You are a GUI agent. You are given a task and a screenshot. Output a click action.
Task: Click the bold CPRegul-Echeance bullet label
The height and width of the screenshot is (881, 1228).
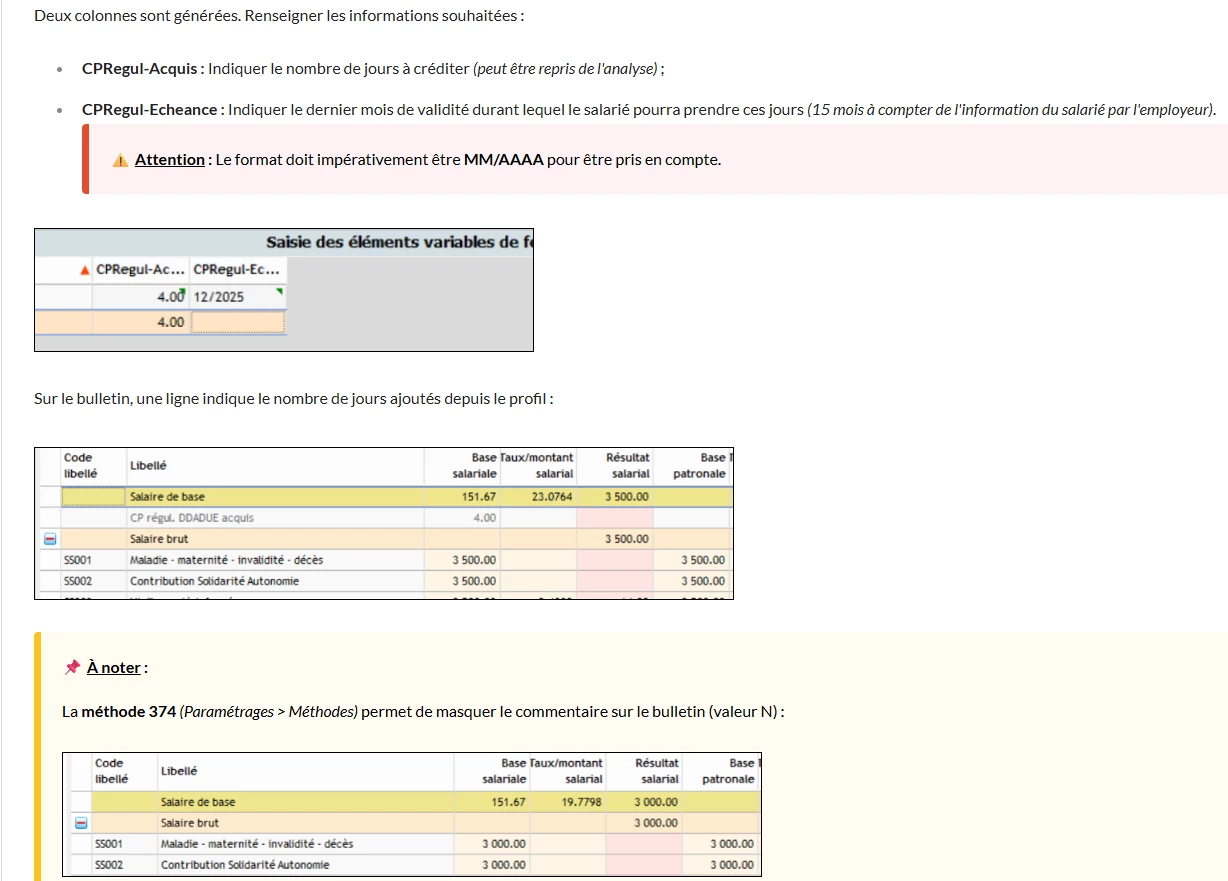pos(153,110)
